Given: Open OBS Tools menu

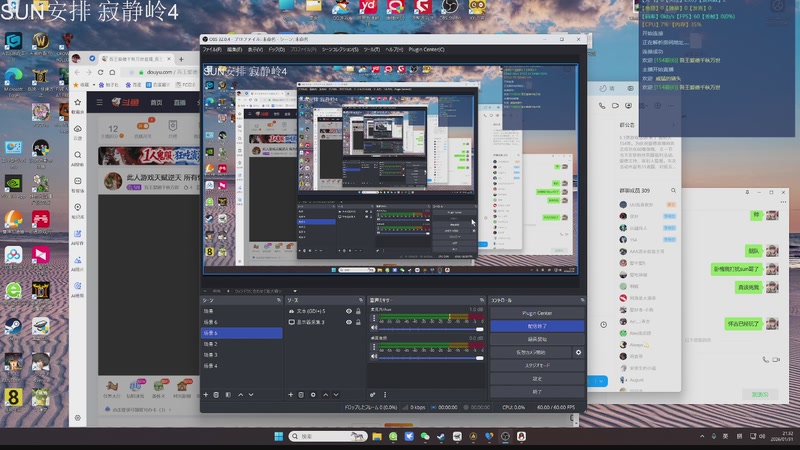Looking at the screenshot, I should 371,49.
